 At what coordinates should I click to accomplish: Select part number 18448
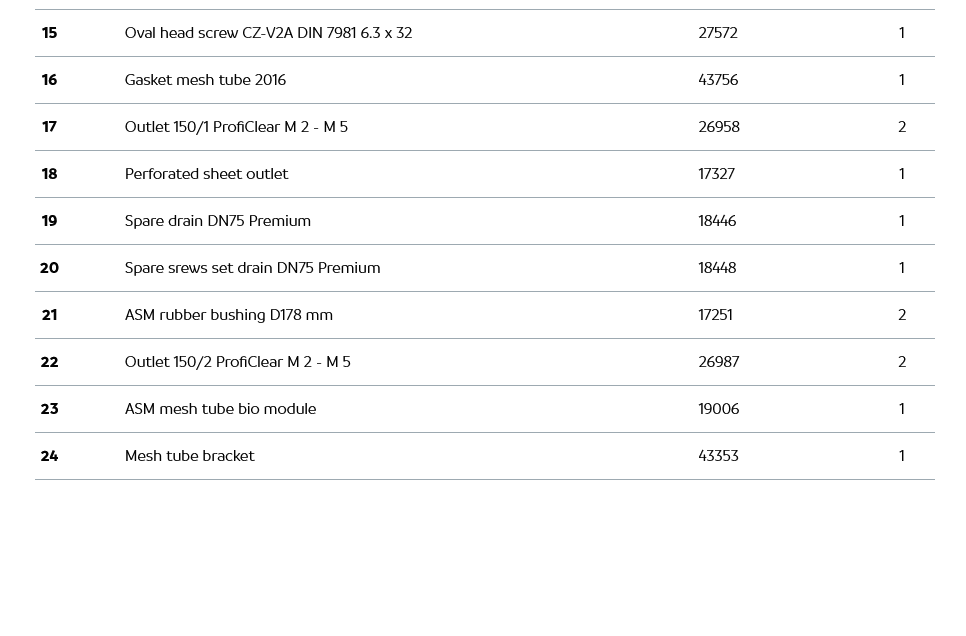pyautogui.click(x=717, y=268)
